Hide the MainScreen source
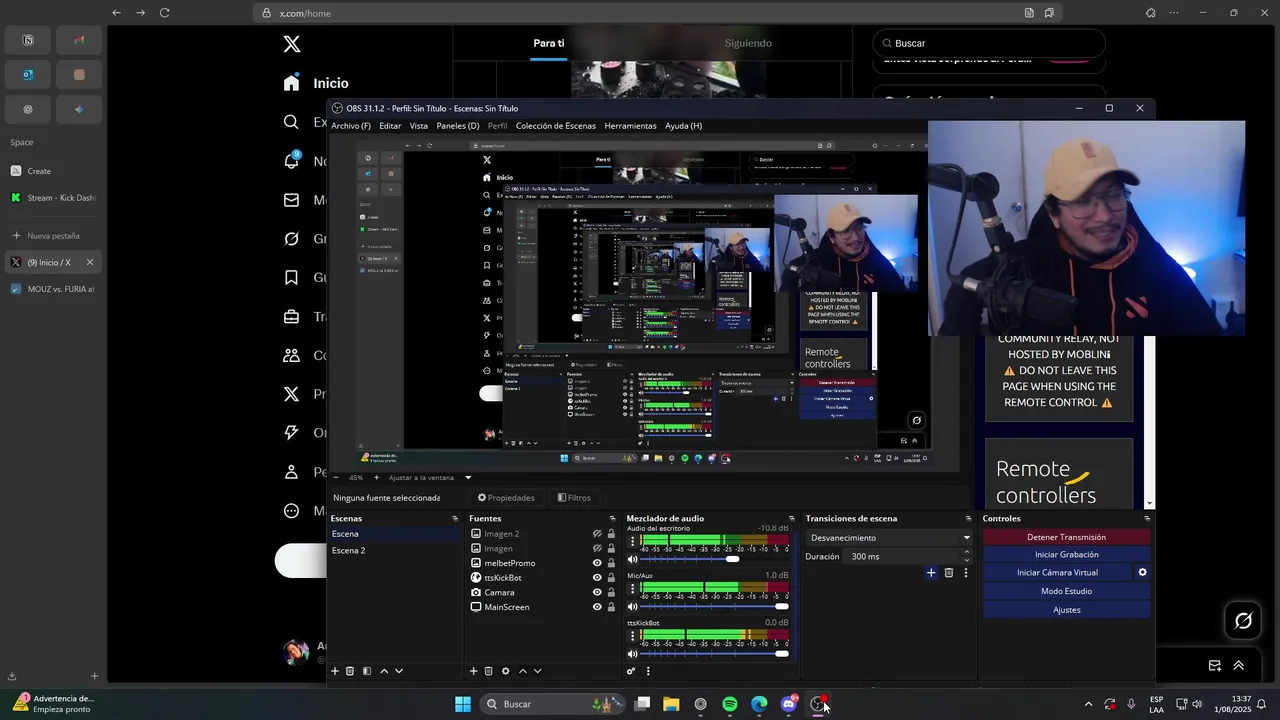This screenshot has width=1280, height=720. (597, 607)
